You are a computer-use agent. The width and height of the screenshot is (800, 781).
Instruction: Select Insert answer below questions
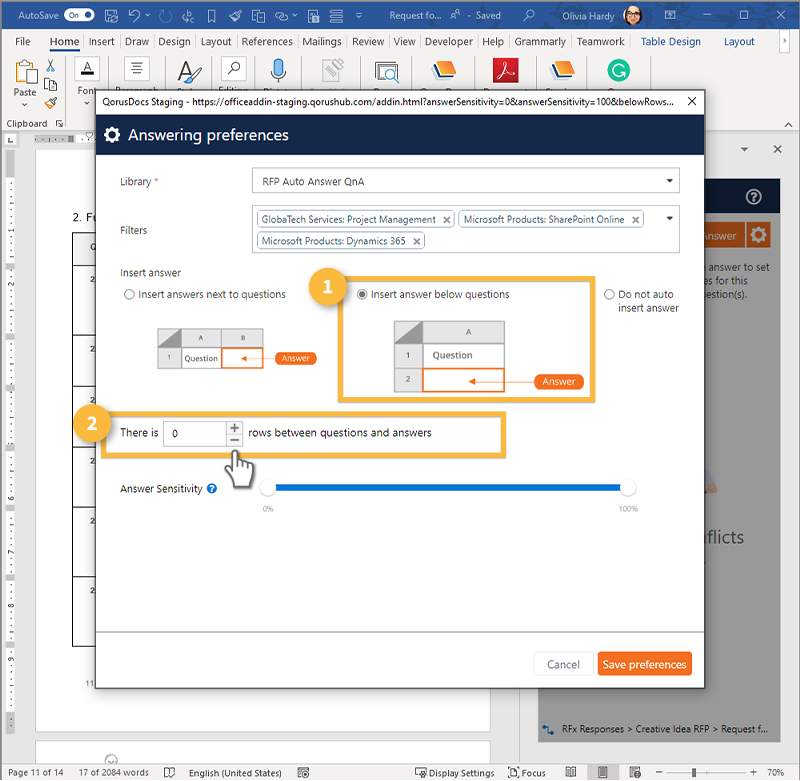tap(362, 294)
